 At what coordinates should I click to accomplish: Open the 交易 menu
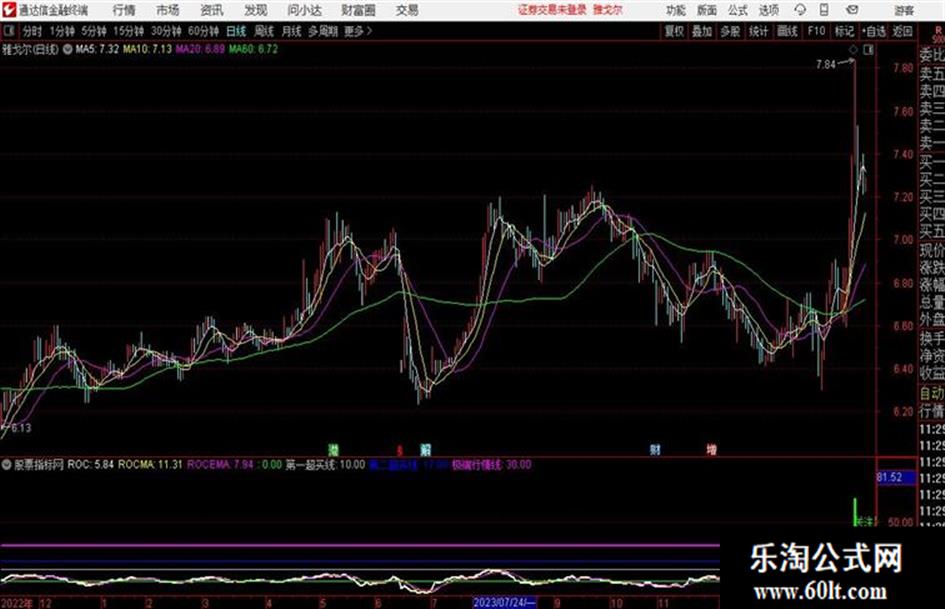pos(407,10)
